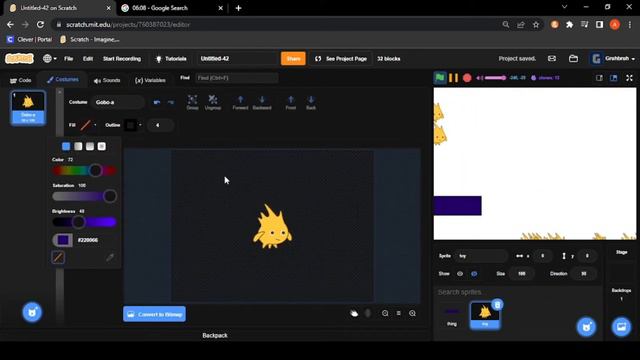Click the project title field Untitled-42
640x360 pixels.
click(237, 59)
